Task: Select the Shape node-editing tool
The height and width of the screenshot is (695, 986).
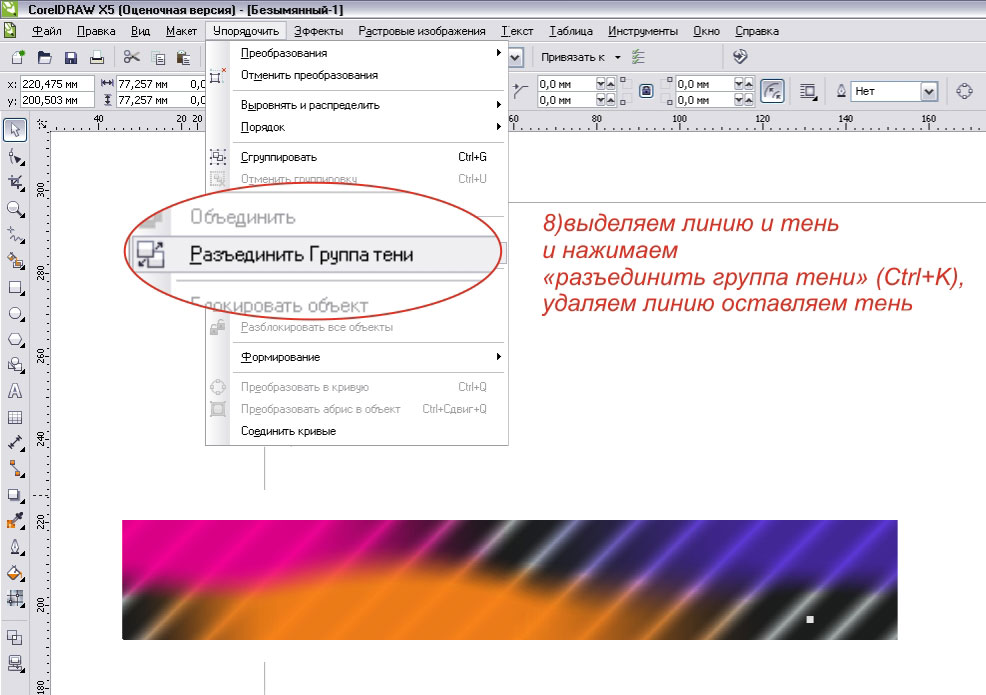Action: coord(15,157)
